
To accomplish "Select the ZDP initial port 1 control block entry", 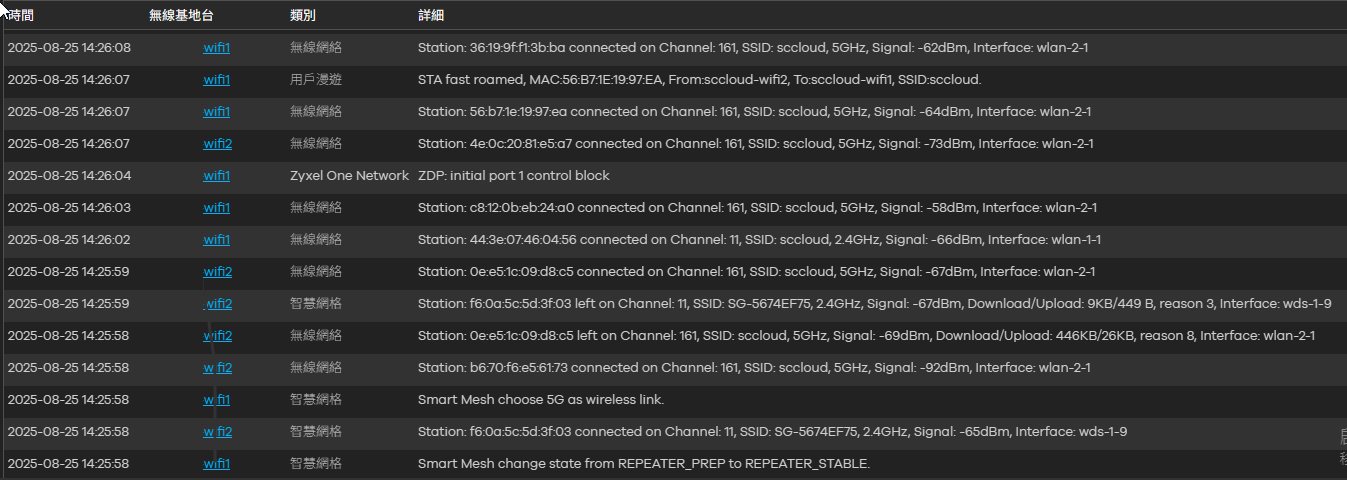I will click(x=513, y=175).
